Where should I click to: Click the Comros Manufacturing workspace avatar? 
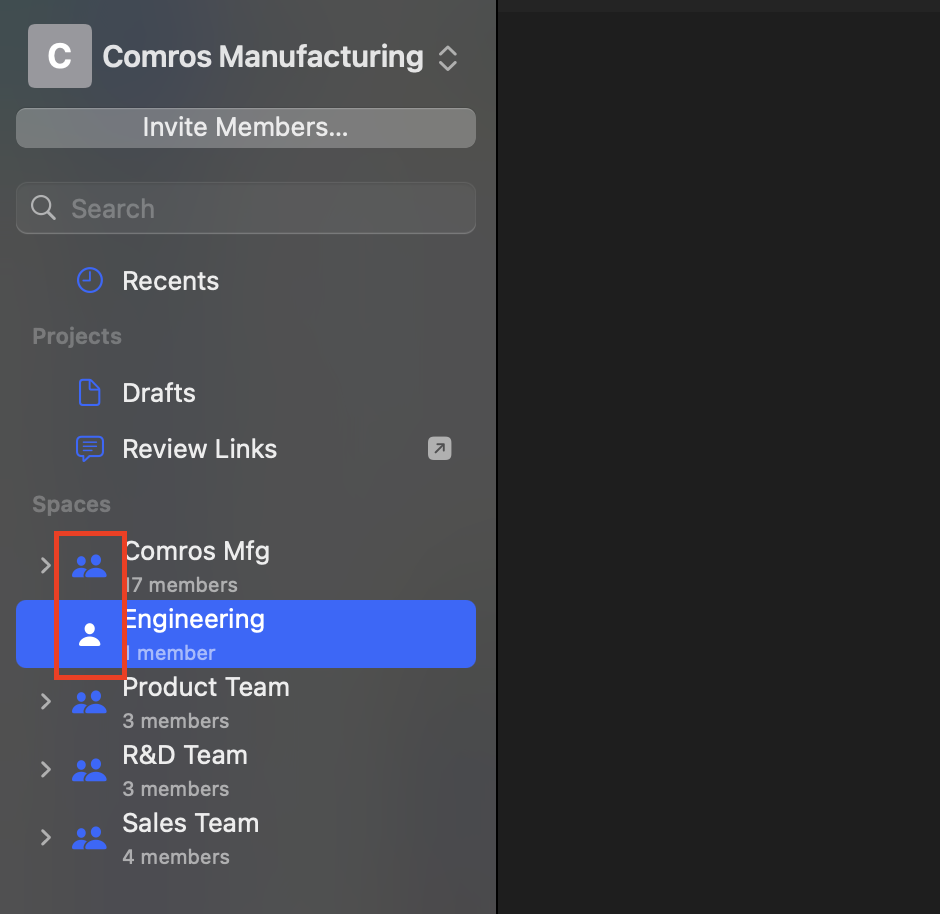(60, 56)
